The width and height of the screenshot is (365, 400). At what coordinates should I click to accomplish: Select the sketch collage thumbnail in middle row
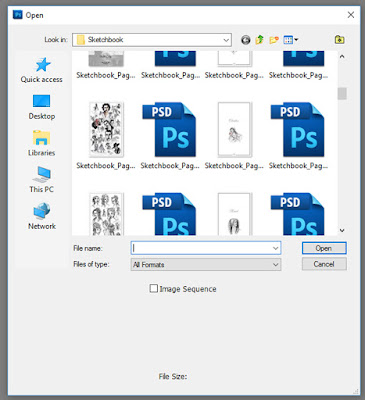pos(106,130)
